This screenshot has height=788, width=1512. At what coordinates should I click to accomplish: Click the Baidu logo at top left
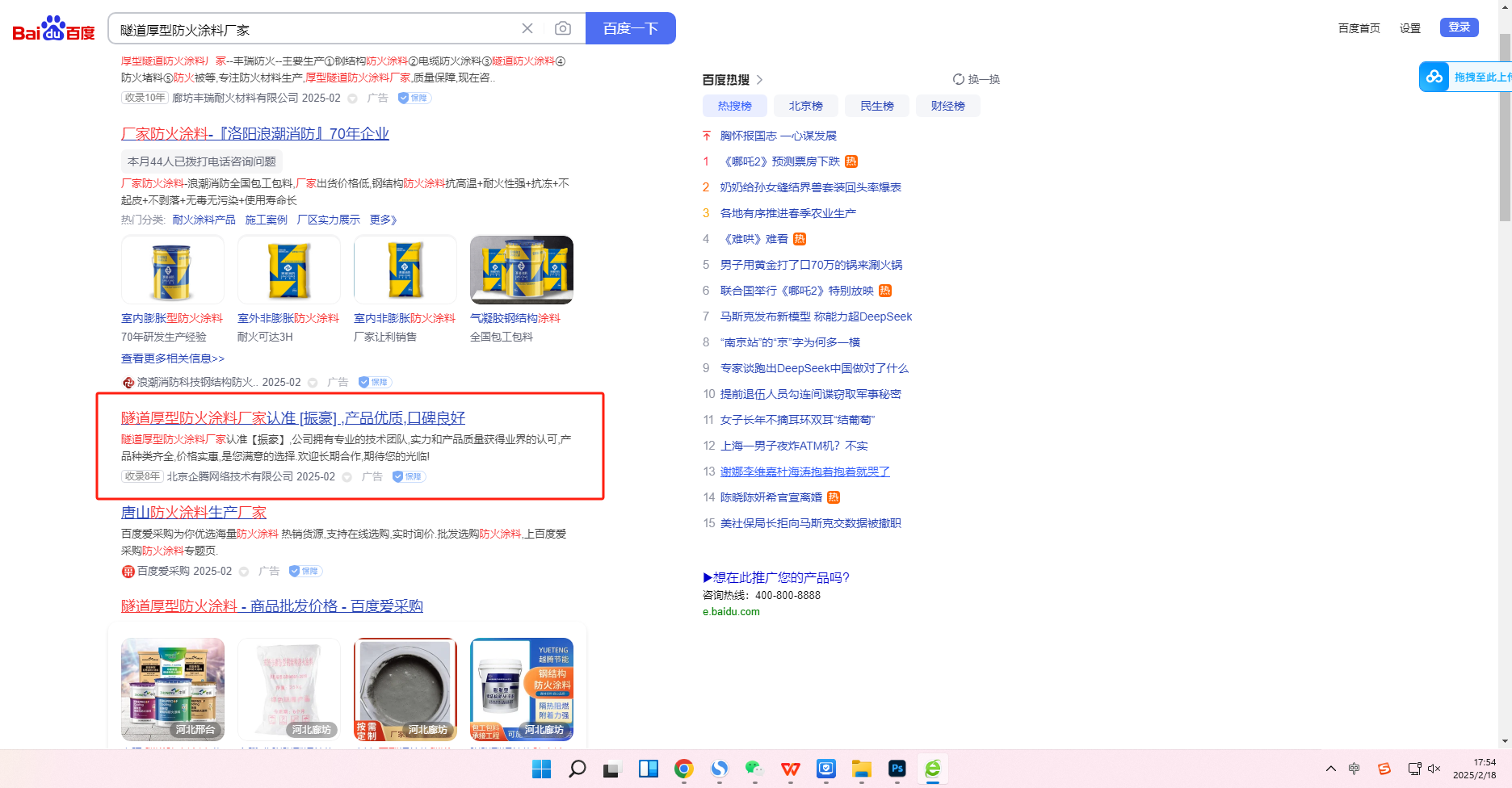[x=53, y=29]
